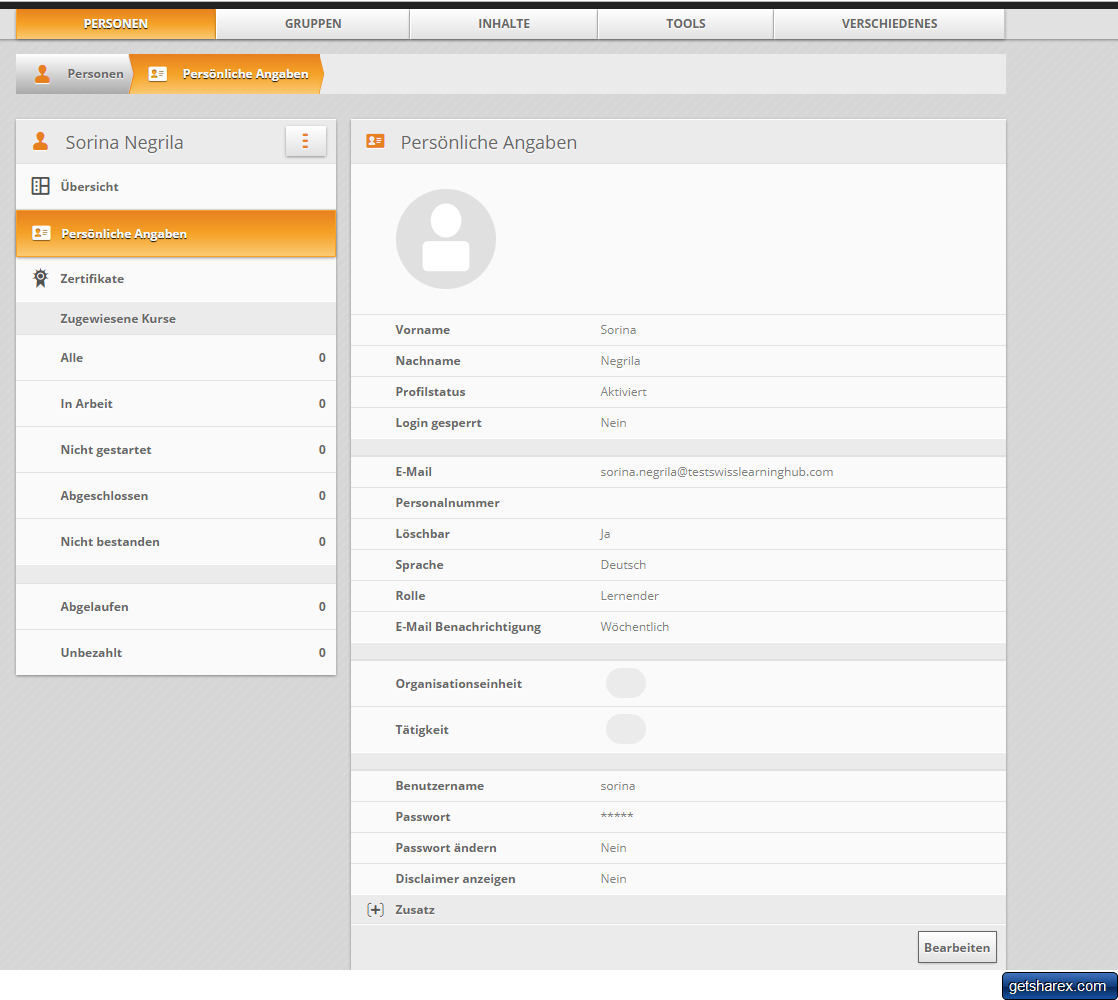The image size is (1118, 1000).
Task: Click the Übersicht grid icon
Action: point(41,186)
